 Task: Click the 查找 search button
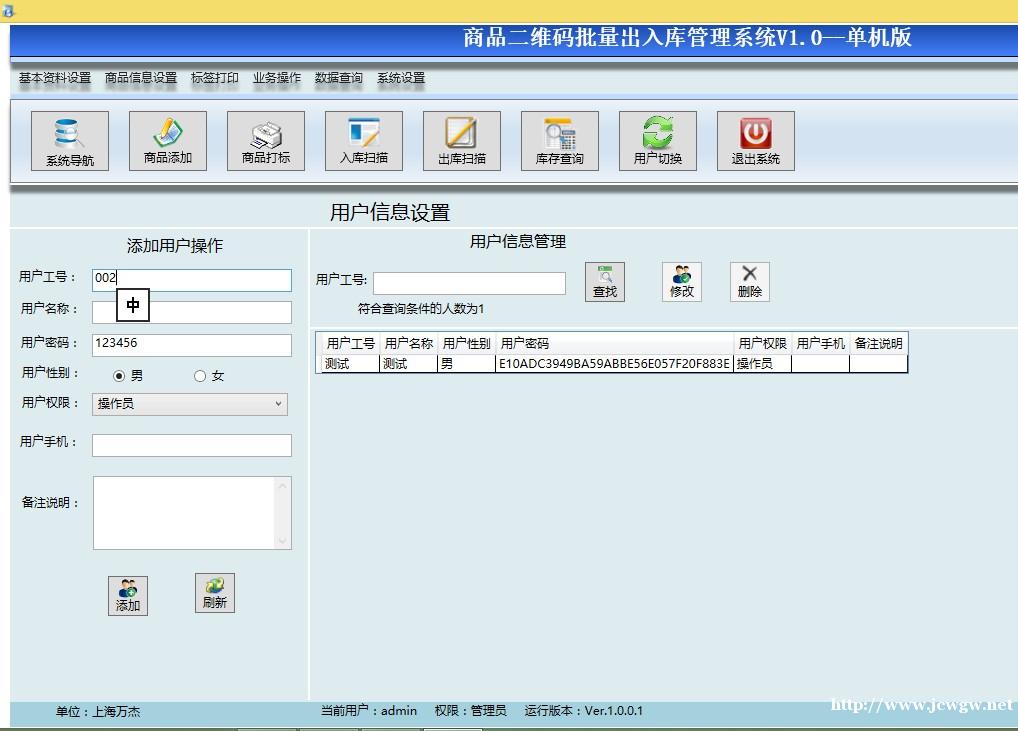(x=605, y=282)
